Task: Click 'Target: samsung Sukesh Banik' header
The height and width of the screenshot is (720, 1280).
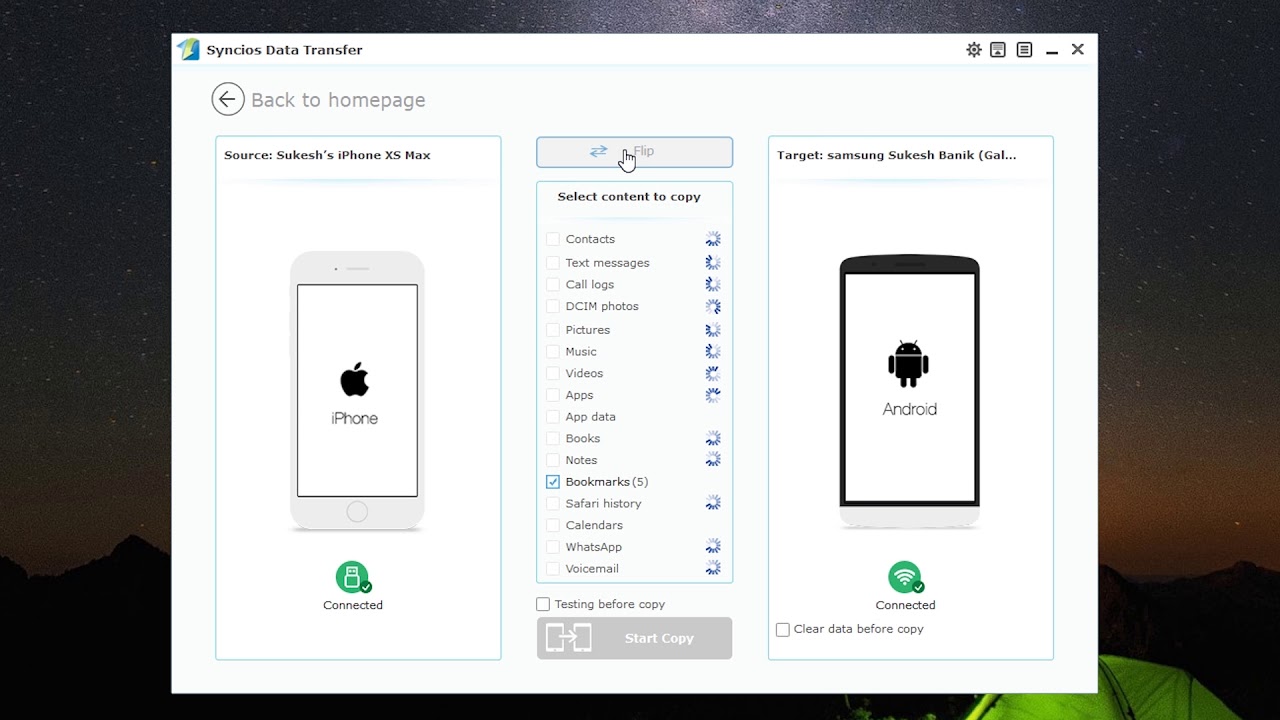Action: [x=897, y=155]
